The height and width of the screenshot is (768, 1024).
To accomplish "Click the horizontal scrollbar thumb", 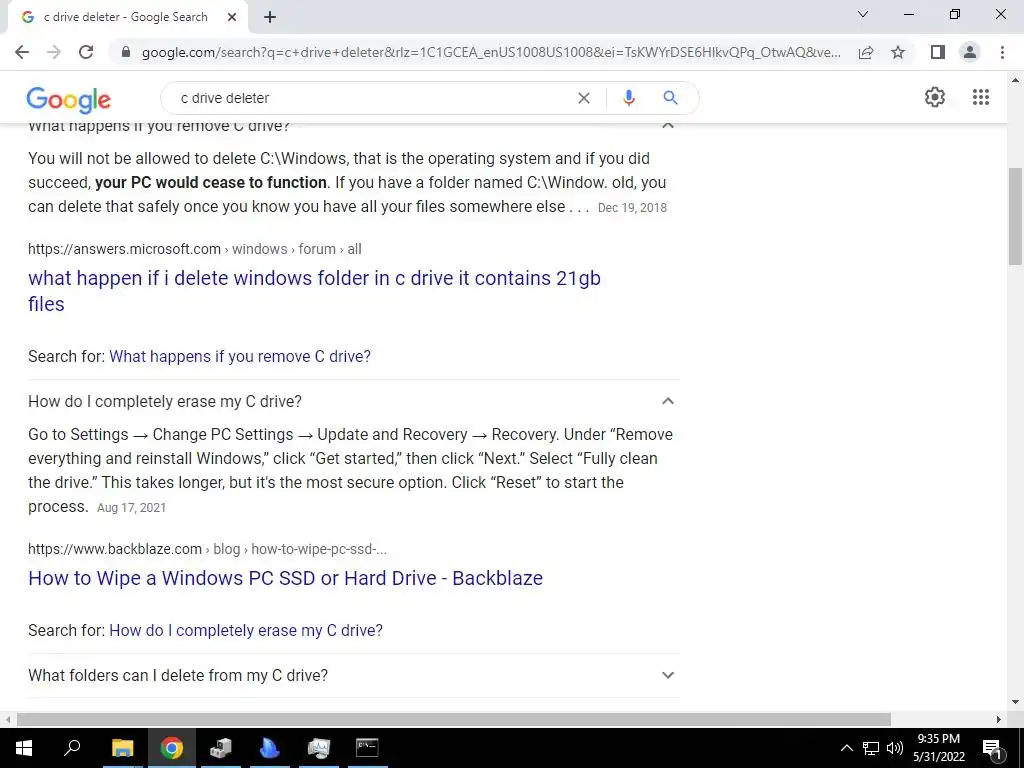I will [453, 719].
